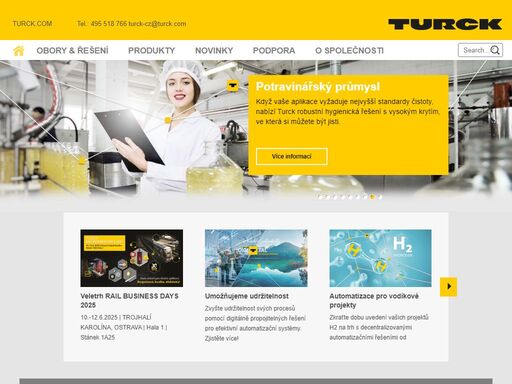The width and height of the screenshot is (512, 384).
Task: Click the text "Zjistěte více!"
Action: pos(221,338)
